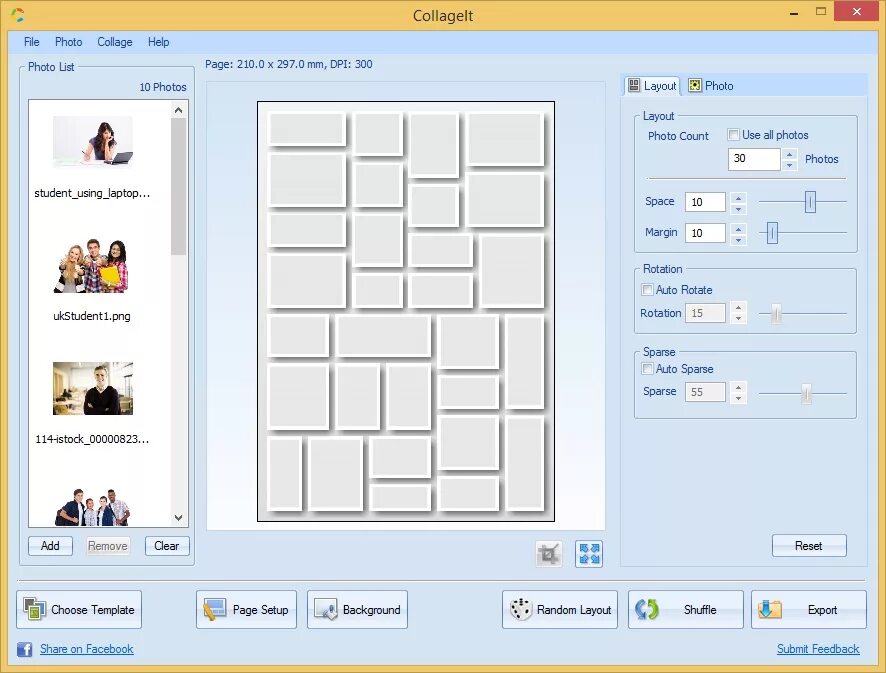Click the CollageIt app logo icon
This screenshot has height=673, width=886.
pyautogui.click(x=18, y=15)
